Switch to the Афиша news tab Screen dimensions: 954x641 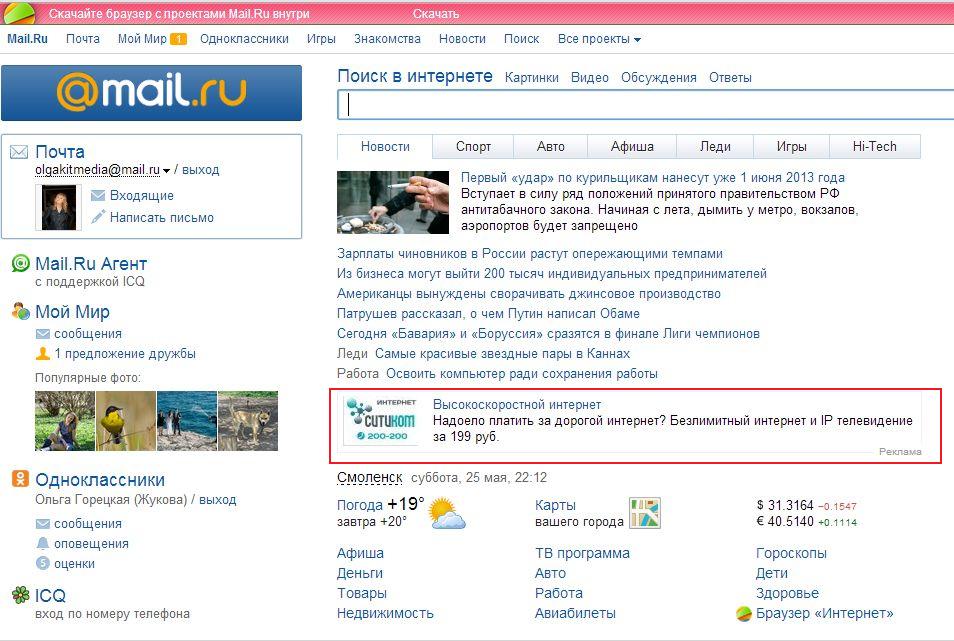click(632, 147)
